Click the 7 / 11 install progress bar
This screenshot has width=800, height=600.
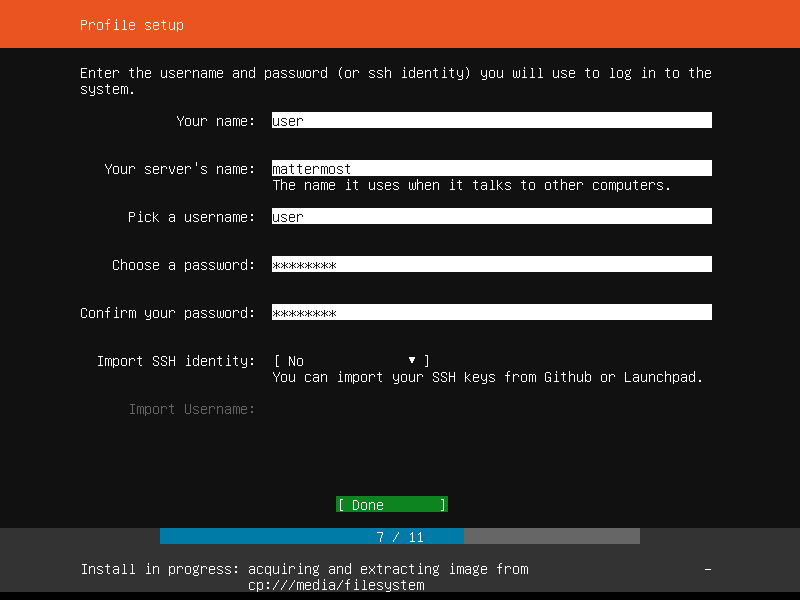coord(400,536)
